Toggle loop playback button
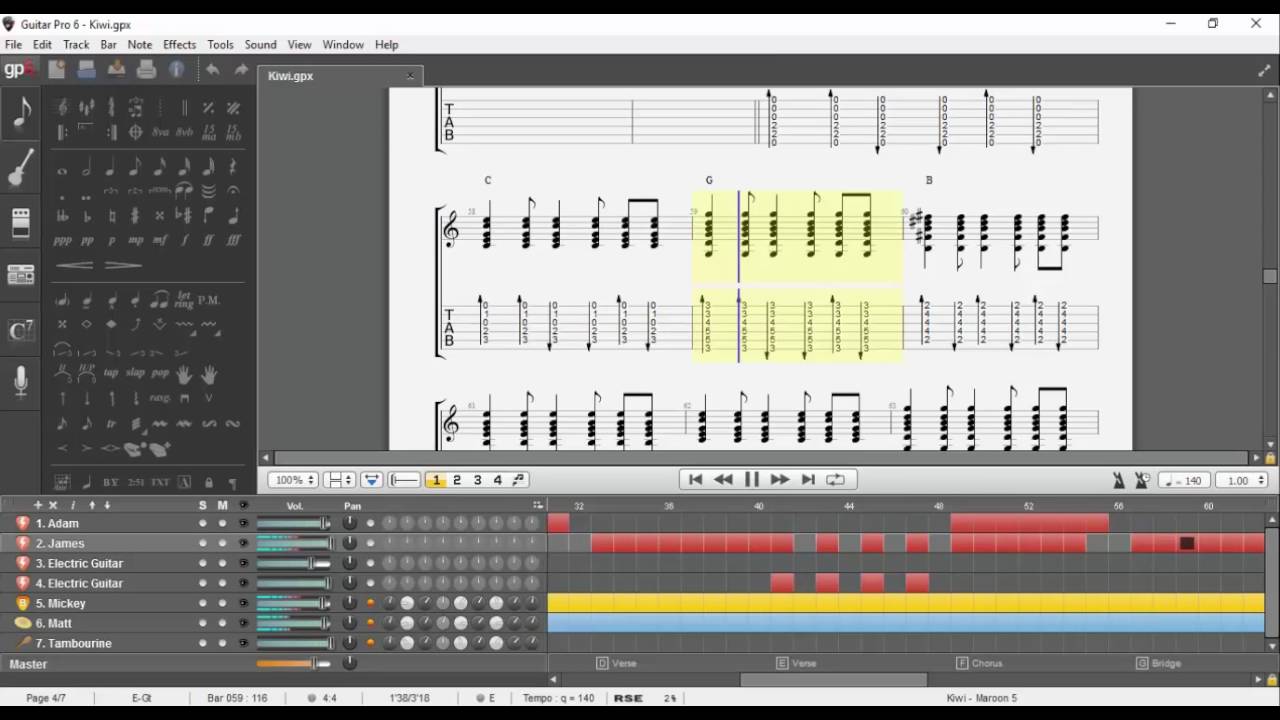 pyautogui.click(x=835, y=480)
